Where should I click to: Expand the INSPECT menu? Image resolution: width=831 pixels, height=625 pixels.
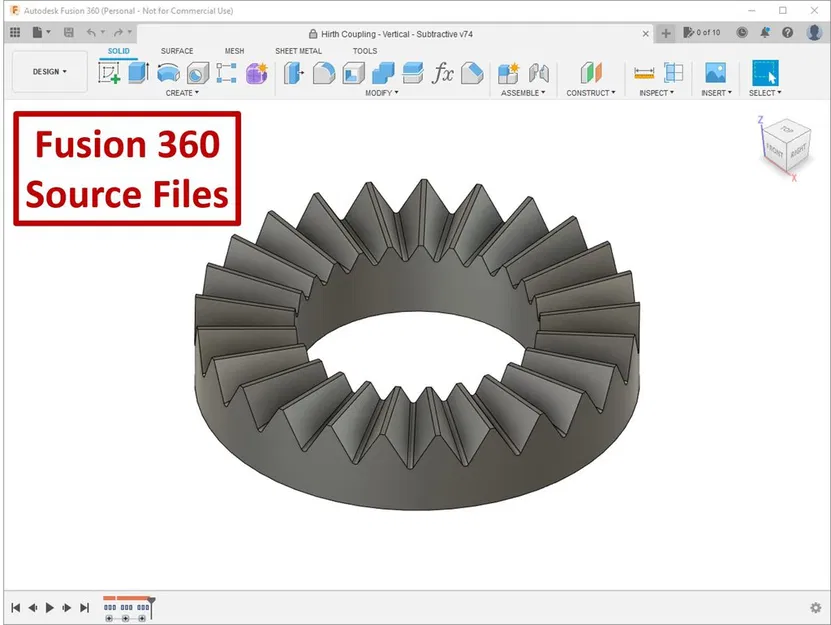point(657,93)
